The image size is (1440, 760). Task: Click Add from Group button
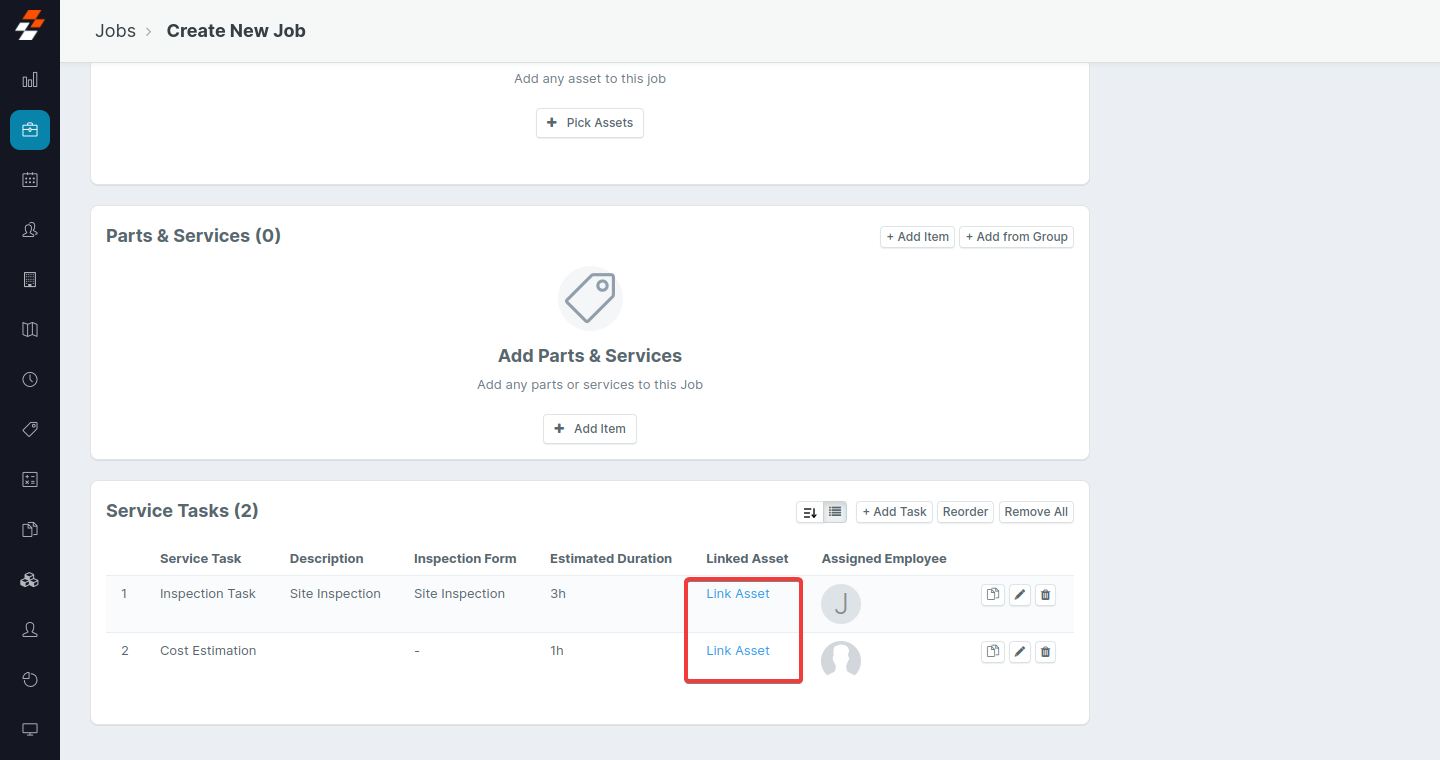pyautogui.click(x=1016, y=237)
